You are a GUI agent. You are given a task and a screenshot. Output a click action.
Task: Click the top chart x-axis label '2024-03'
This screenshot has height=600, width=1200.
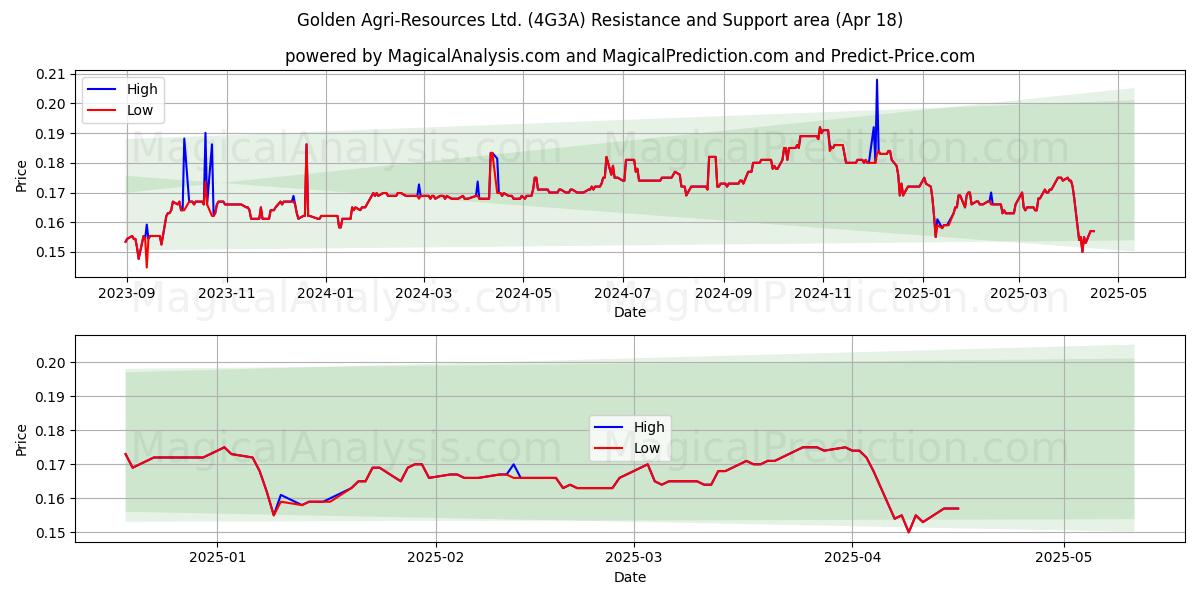[424, 295]
